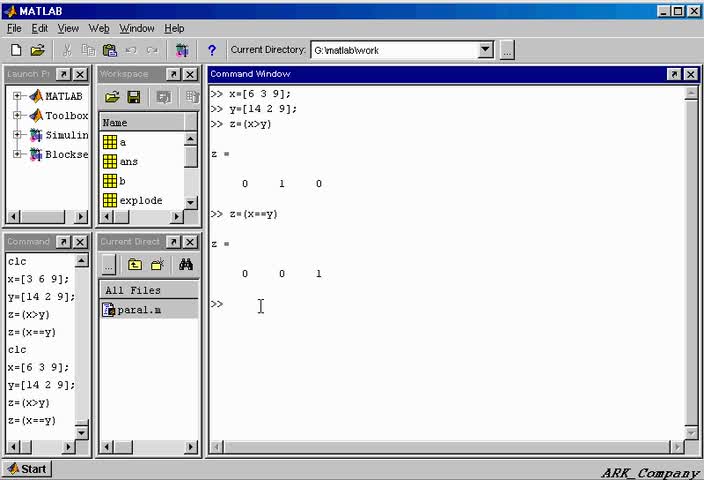The width and height of the screenshot is (704, 480).
Task: Expand the MATLAB node in Launch Pad
Action: click(17, 96)
